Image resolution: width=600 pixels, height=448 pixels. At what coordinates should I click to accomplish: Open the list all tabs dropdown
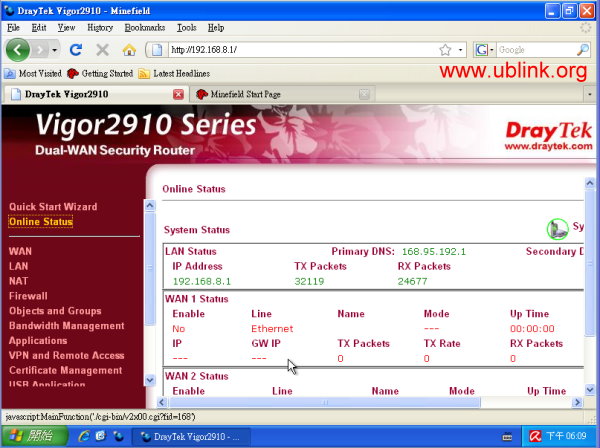(x=590, y=94)
